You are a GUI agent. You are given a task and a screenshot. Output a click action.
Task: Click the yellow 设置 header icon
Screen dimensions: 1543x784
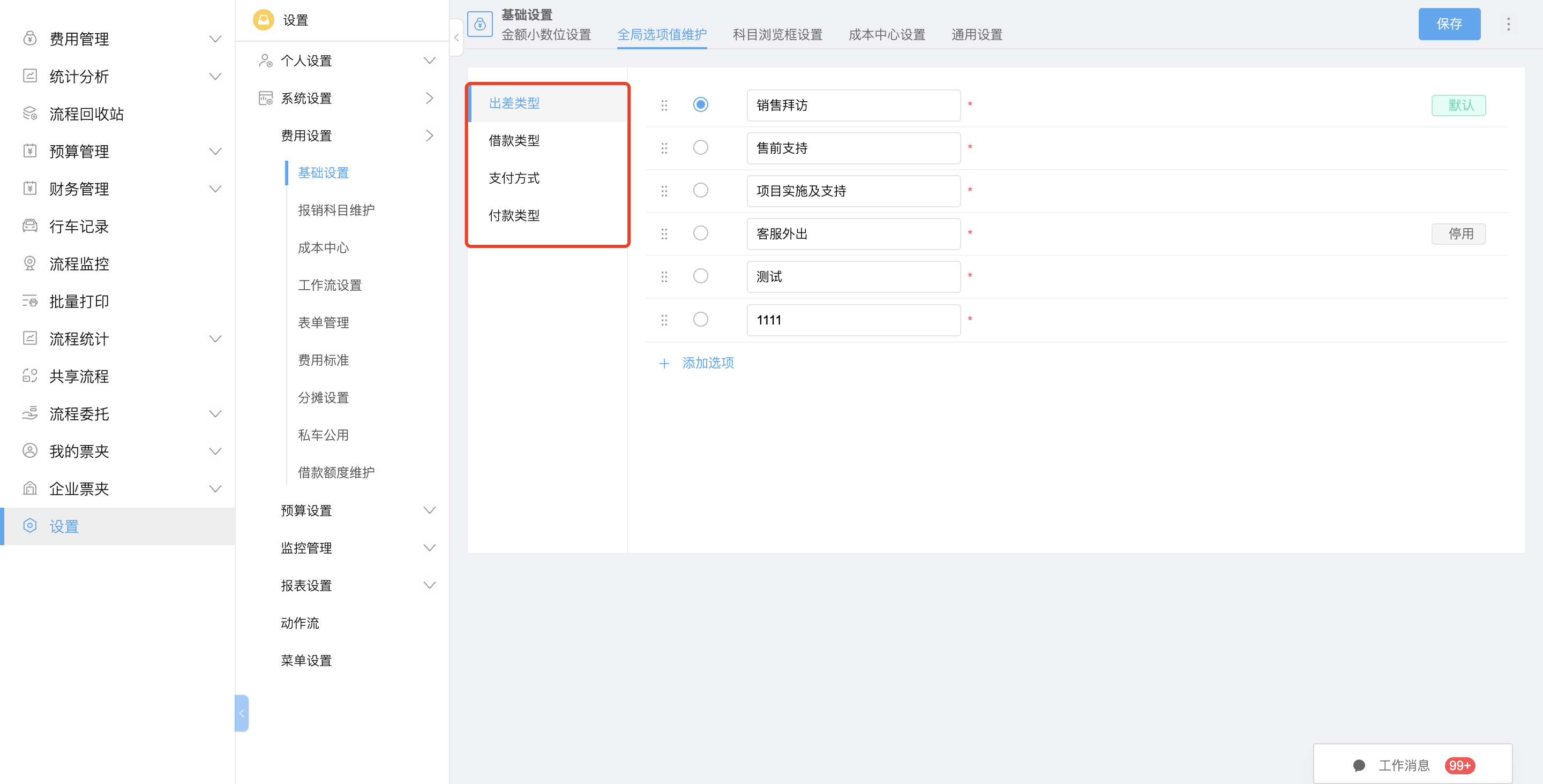pyautogui.click(x=263, y=20)
